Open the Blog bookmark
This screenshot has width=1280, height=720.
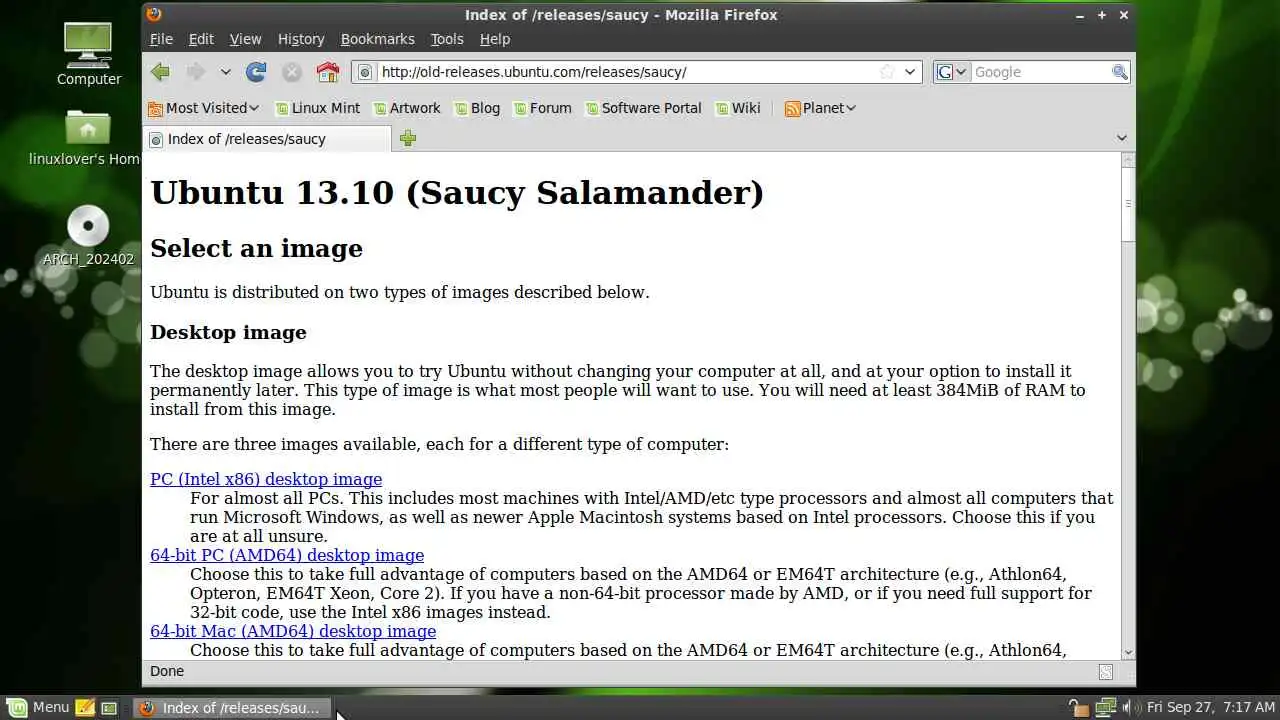(x=476, y=108)
